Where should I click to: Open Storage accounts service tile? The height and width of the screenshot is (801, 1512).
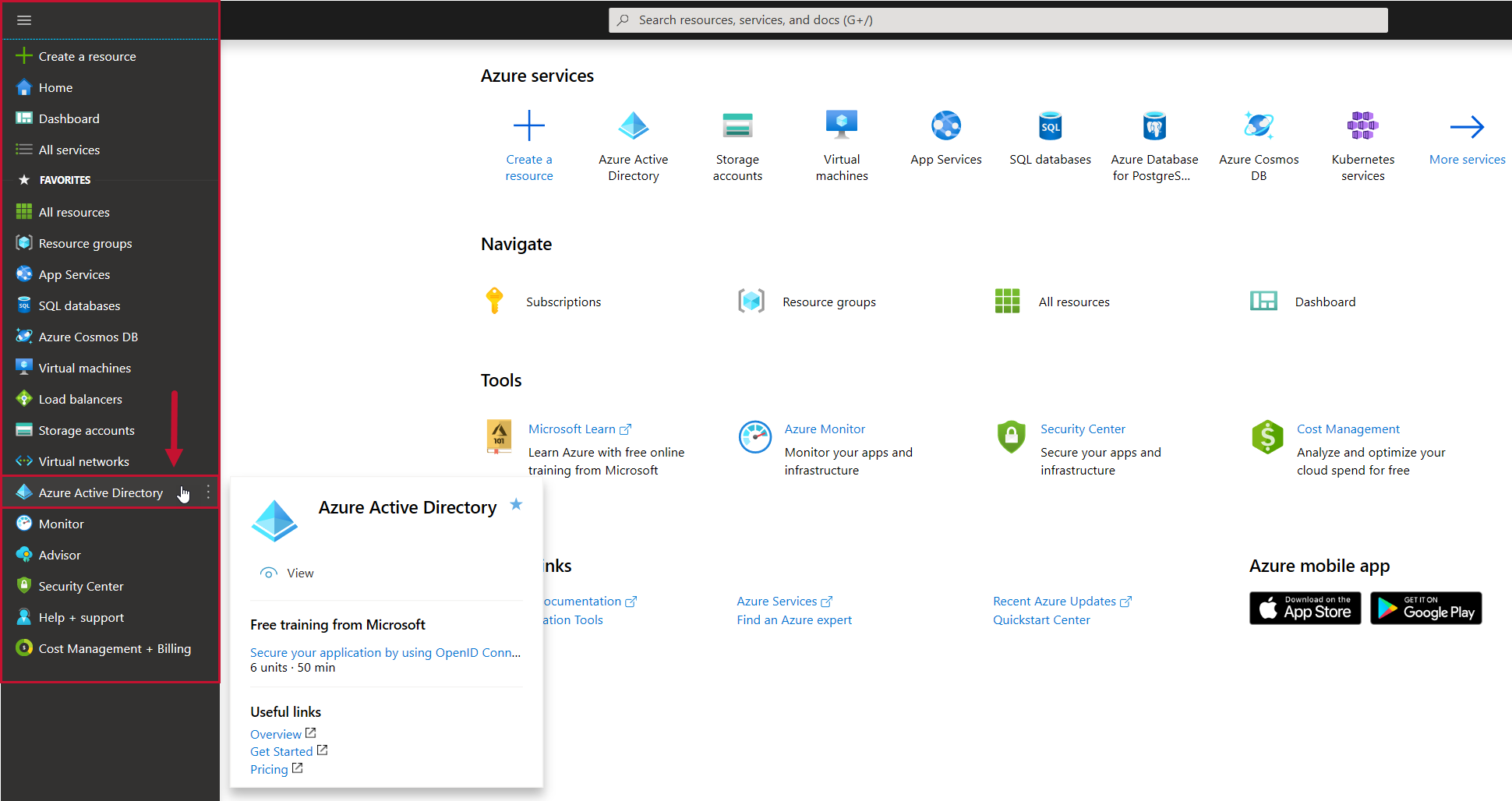pyautogui.click(x=737, y=146)
